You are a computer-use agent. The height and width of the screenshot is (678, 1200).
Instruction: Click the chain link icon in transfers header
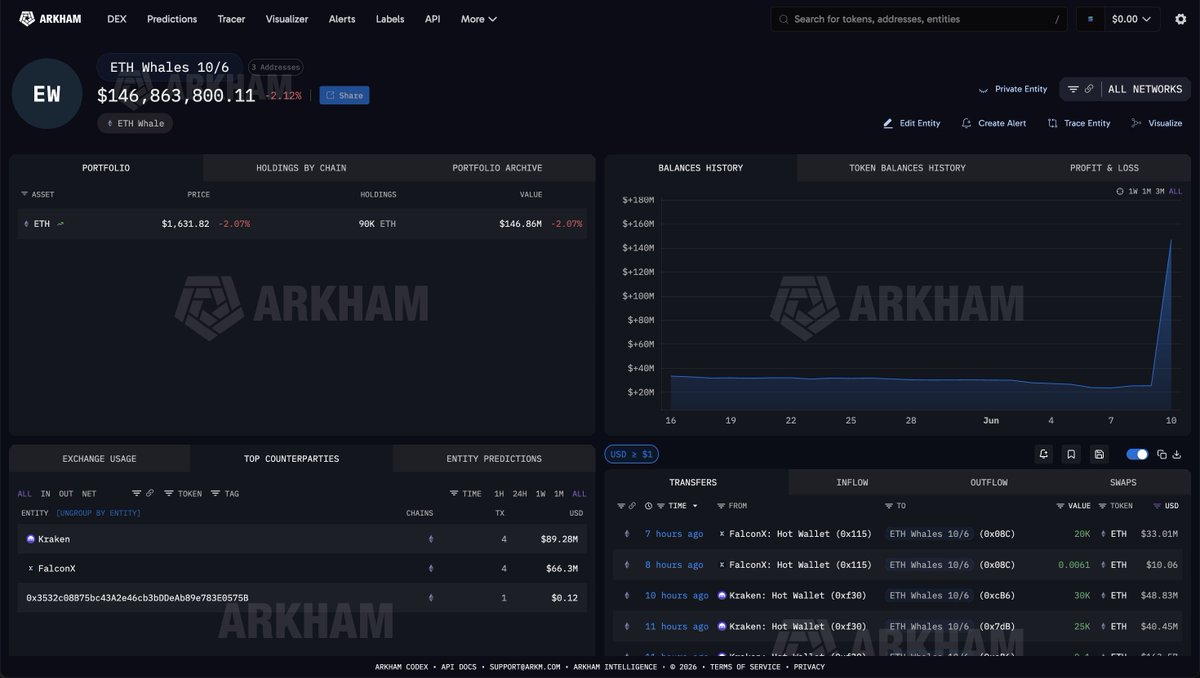(632, 506)
